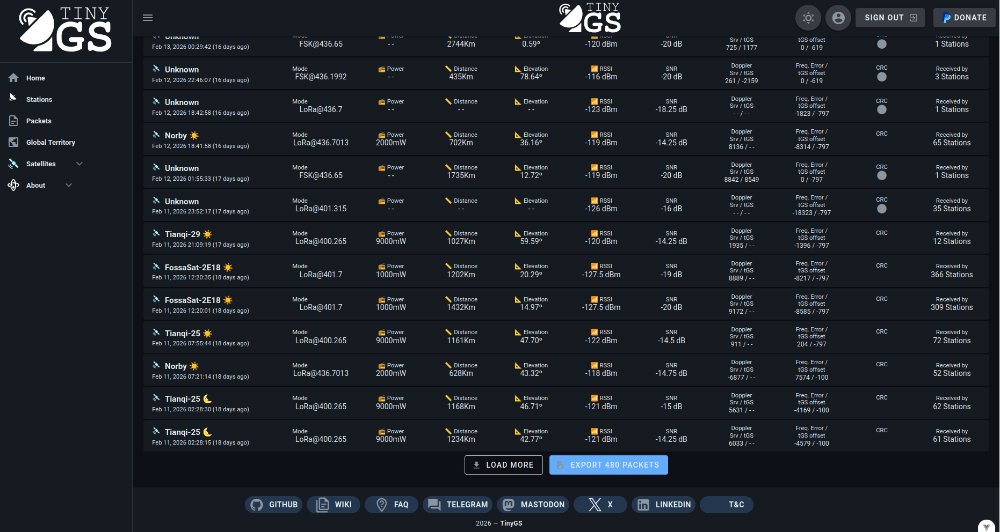Open the MASTODON footer link
The image size is (1000, 532).
click(533, 505)
